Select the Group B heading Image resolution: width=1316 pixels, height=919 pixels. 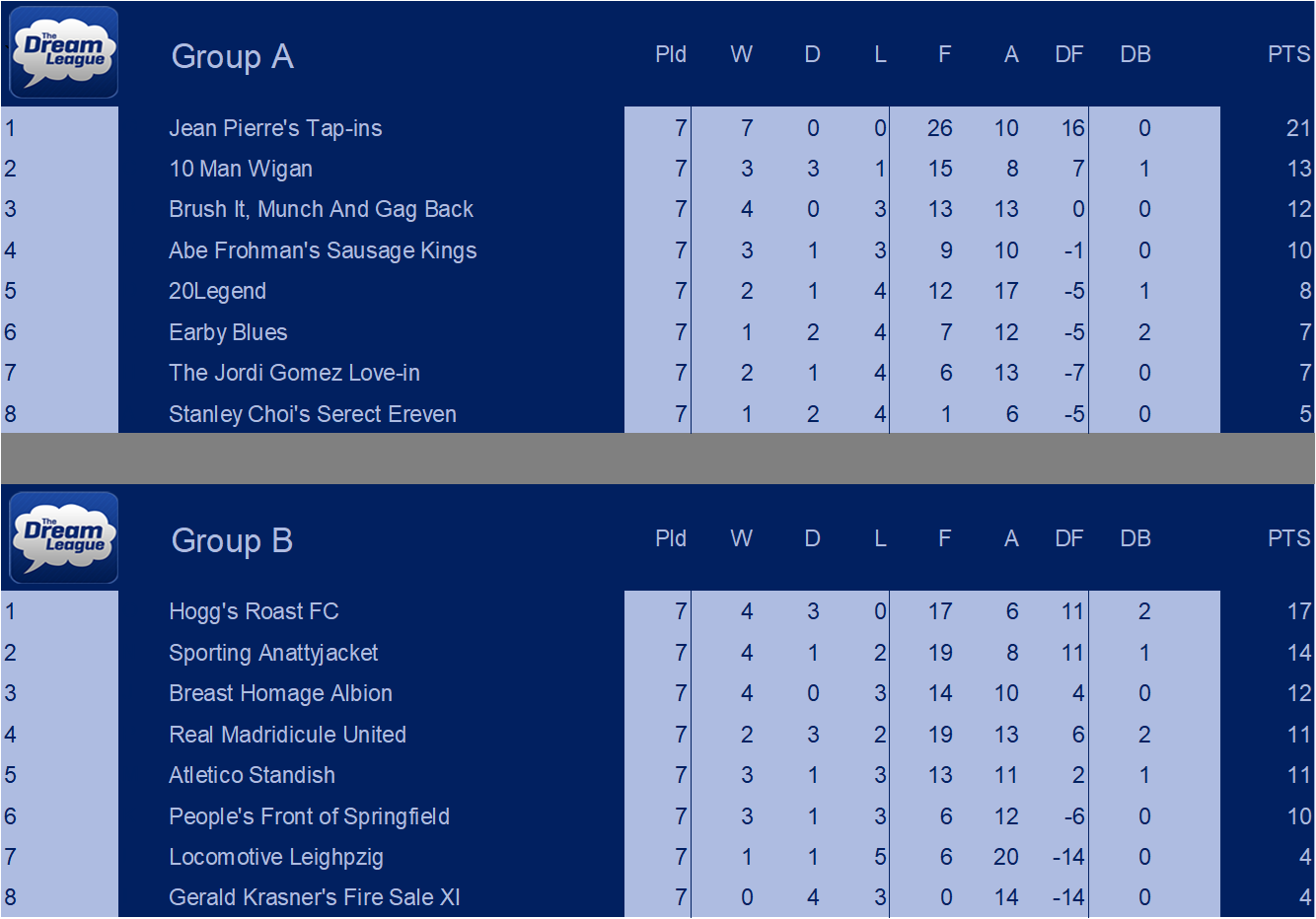tap(232, 540)
